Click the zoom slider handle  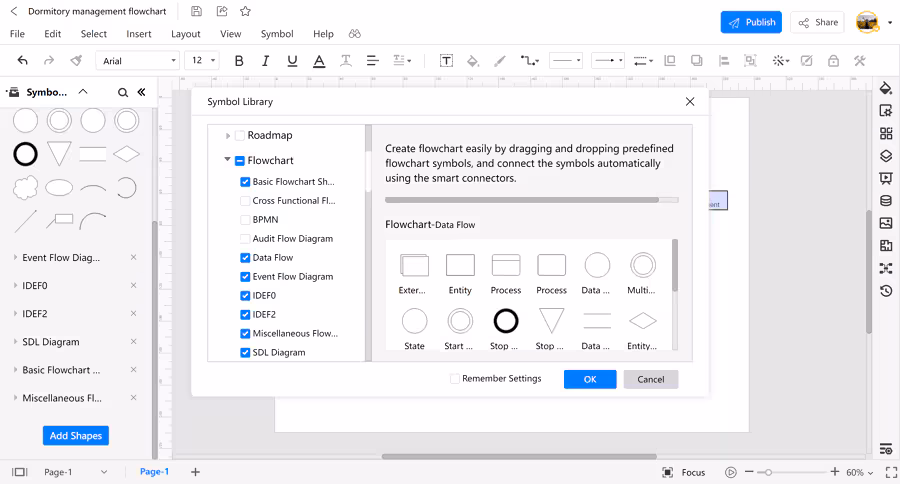768,472
